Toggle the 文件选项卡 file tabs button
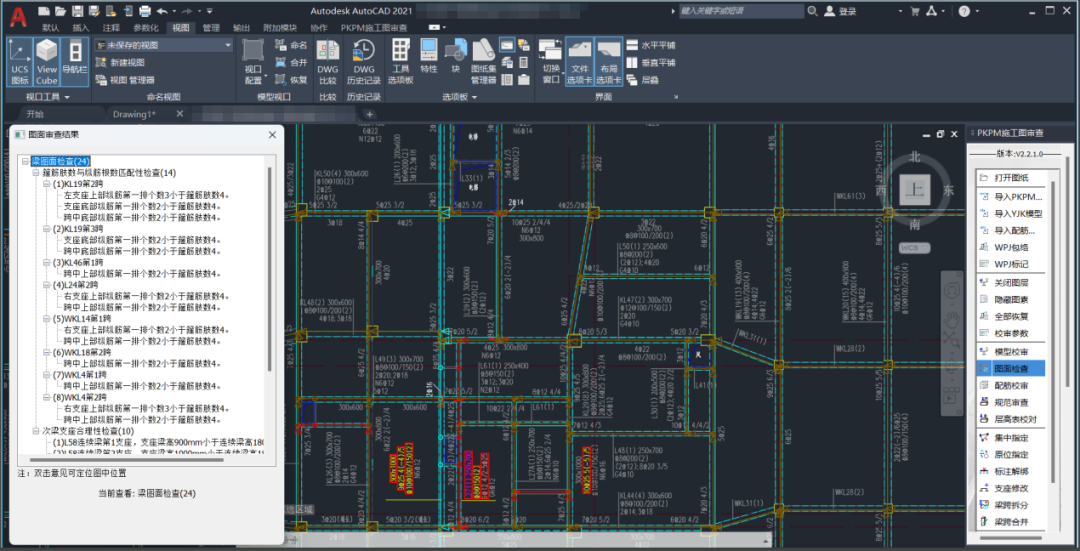This screenshot has height=551, width=1080. (579, 61)
